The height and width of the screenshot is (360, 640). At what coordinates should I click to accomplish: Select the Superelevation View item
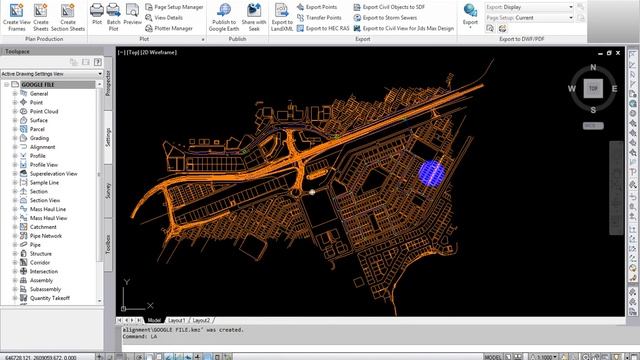pyautogui.click(x=53, y=173)
